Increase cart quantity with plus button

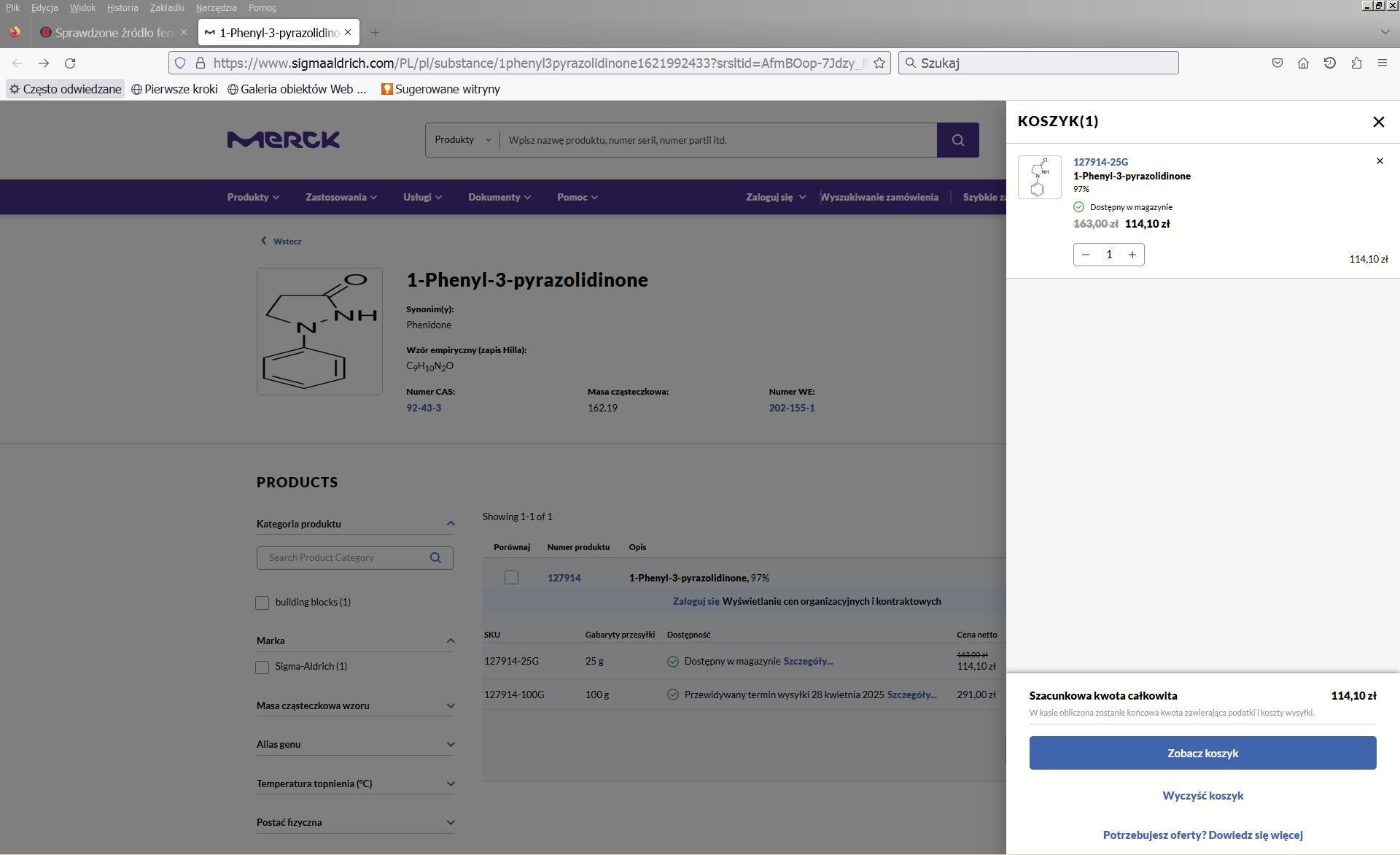click(x=1132, y=255)
